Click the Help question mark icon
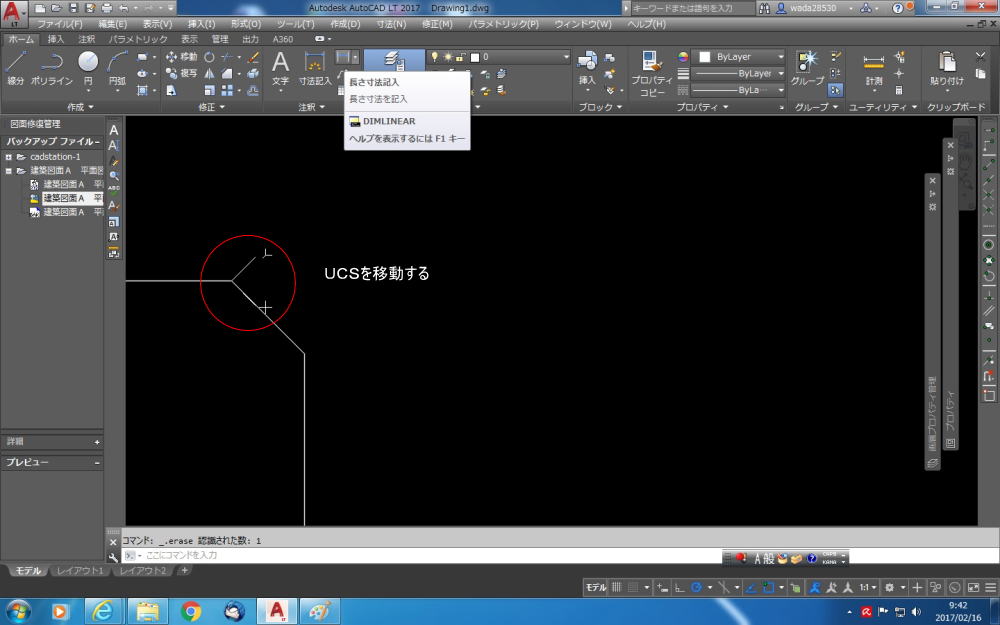 pyautogui.click(x=897, y=8)
